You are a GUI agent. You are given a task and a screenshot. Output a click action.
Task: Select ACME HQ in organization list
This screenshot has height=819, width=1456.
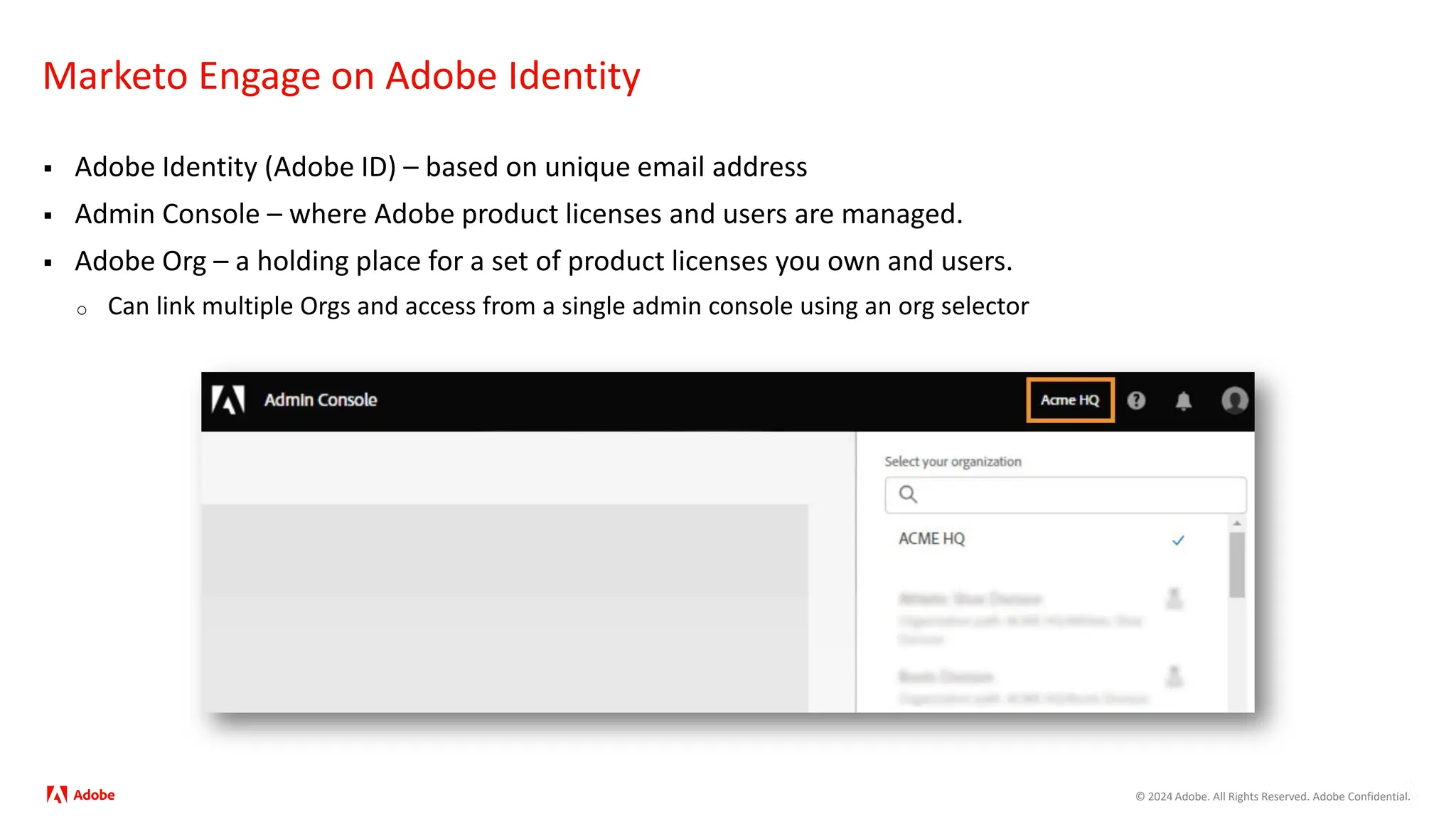(1042, 540)
